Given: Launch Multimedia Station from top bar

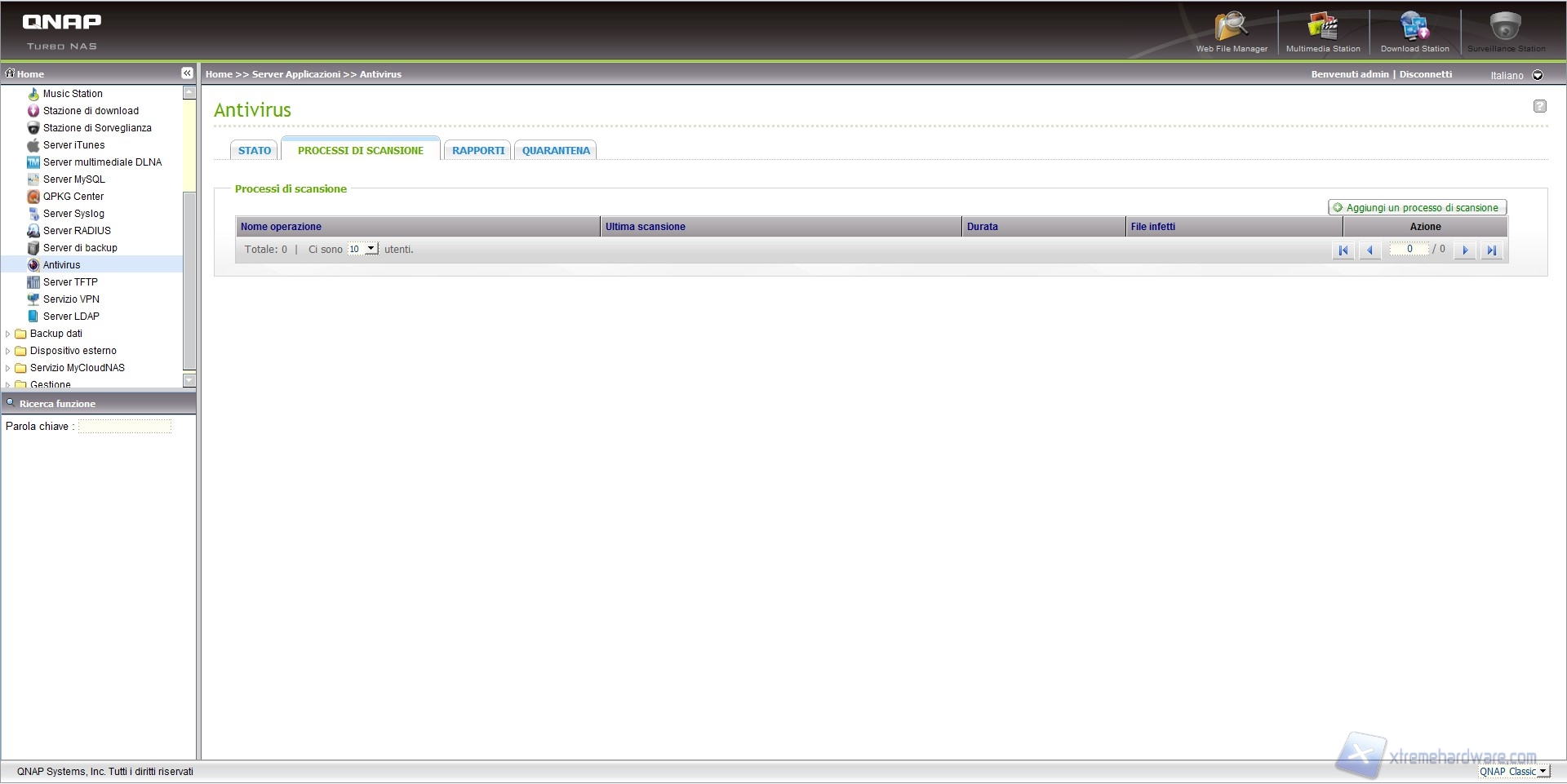Looking at the screenshot, I should point(1323,30).
